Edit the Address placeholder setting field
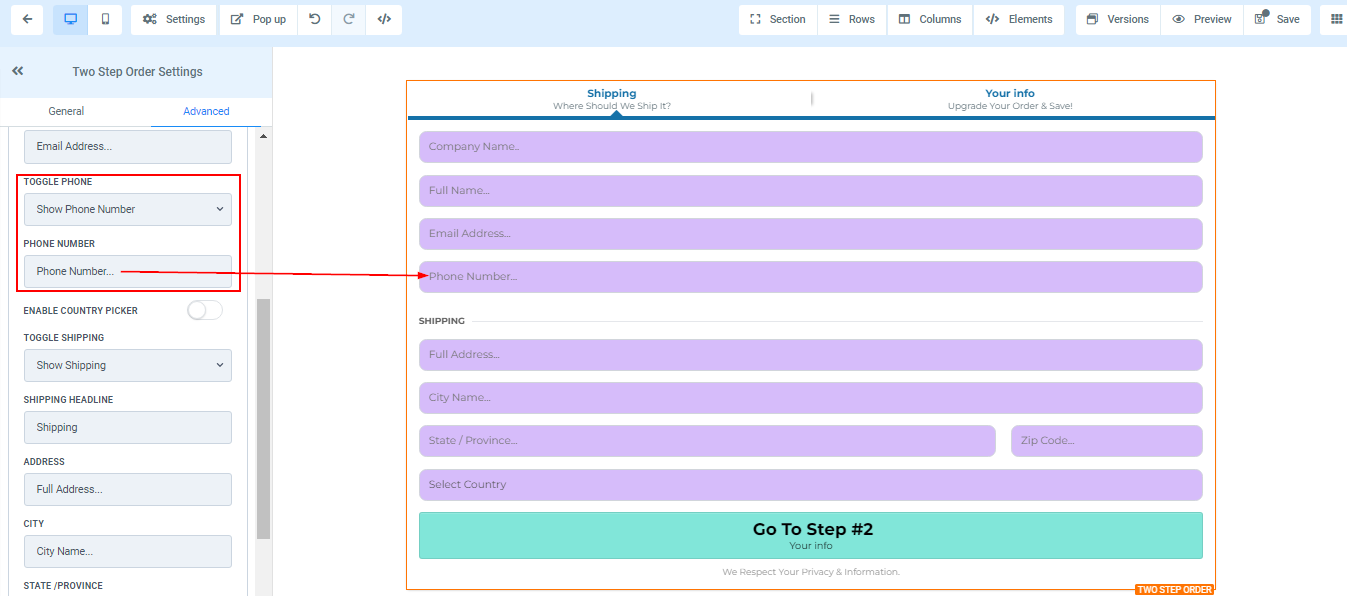Viewport: 1347px width, 596px height. tap(128, 489)
